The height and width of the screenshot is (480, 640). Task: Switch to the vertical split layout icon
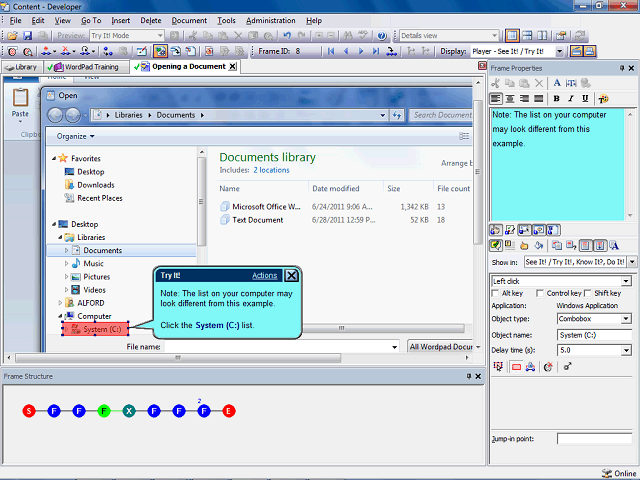coord(542,36)
